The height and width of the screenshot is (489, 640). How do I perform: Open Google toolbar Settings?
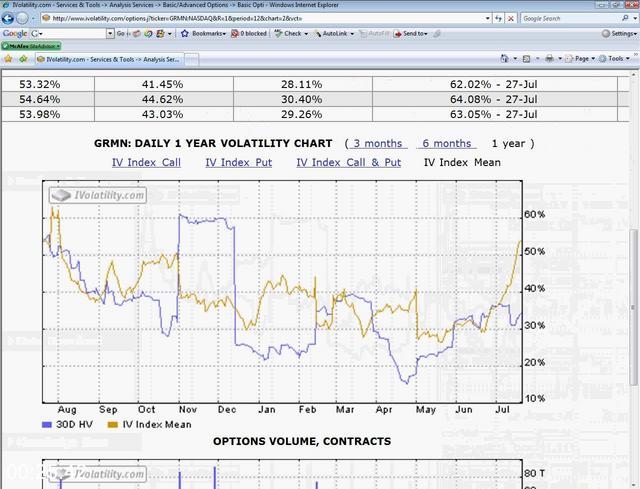tap(619, 33)
